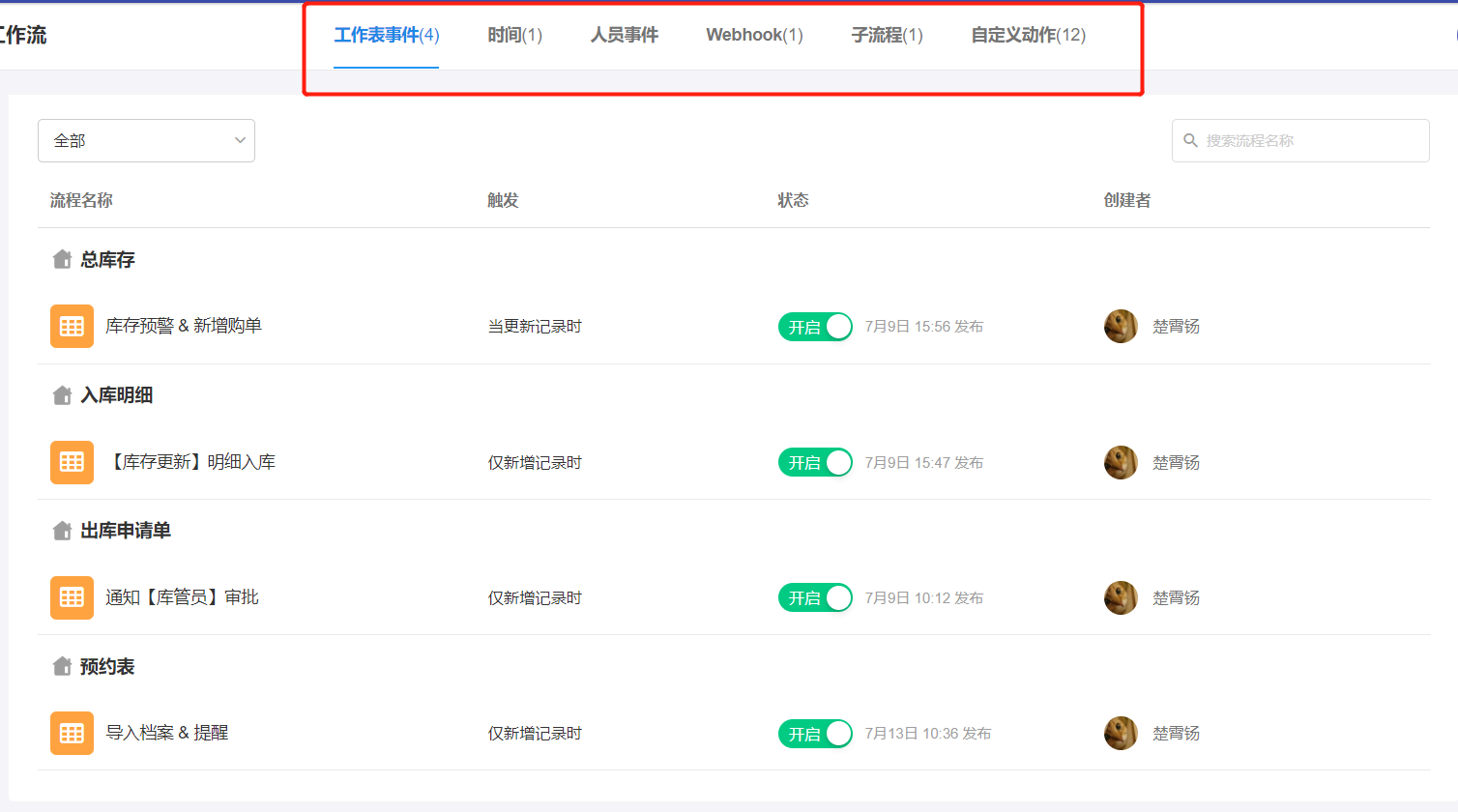Click the 7月9日 15:47 发布 timestamp
The width and height of the screenshot is (1458, 812).
(x=924, y=463)
